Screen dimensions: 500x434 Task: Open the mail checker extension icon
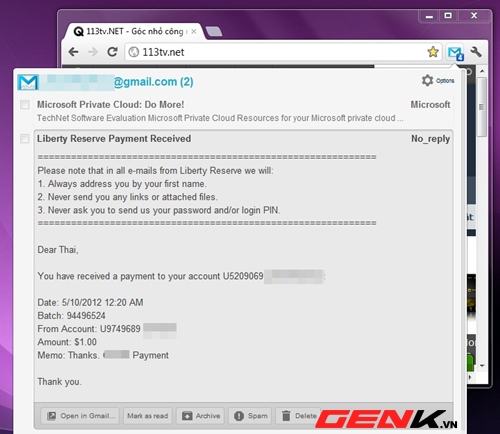coord(455,53)
